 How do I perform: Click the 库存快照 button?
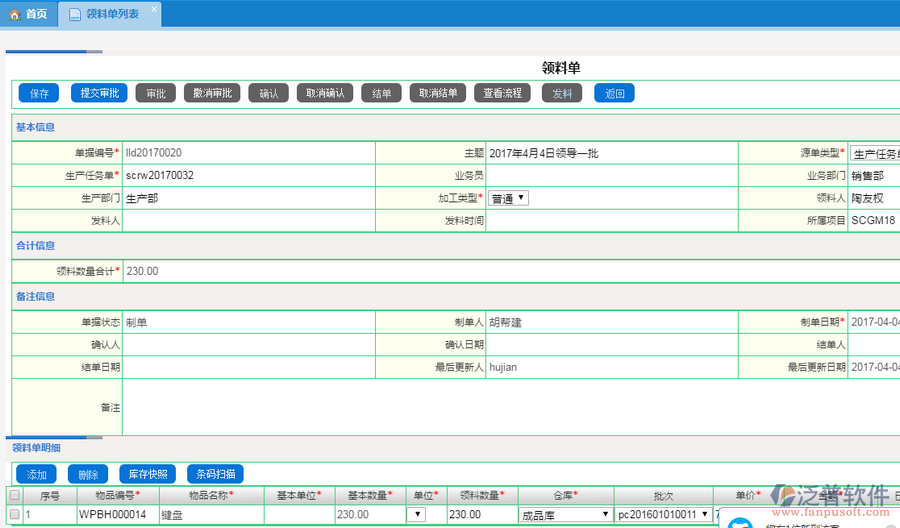(x=147, y=474)
